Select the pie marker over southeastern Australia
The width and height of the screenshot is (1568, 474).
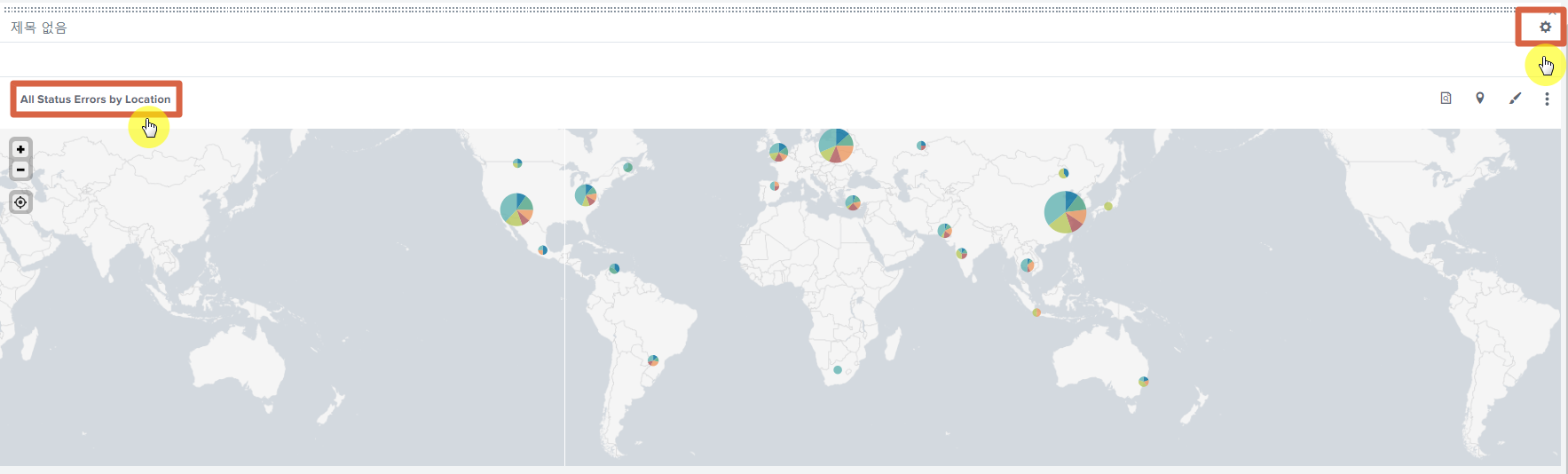[x=1144, y=382]
